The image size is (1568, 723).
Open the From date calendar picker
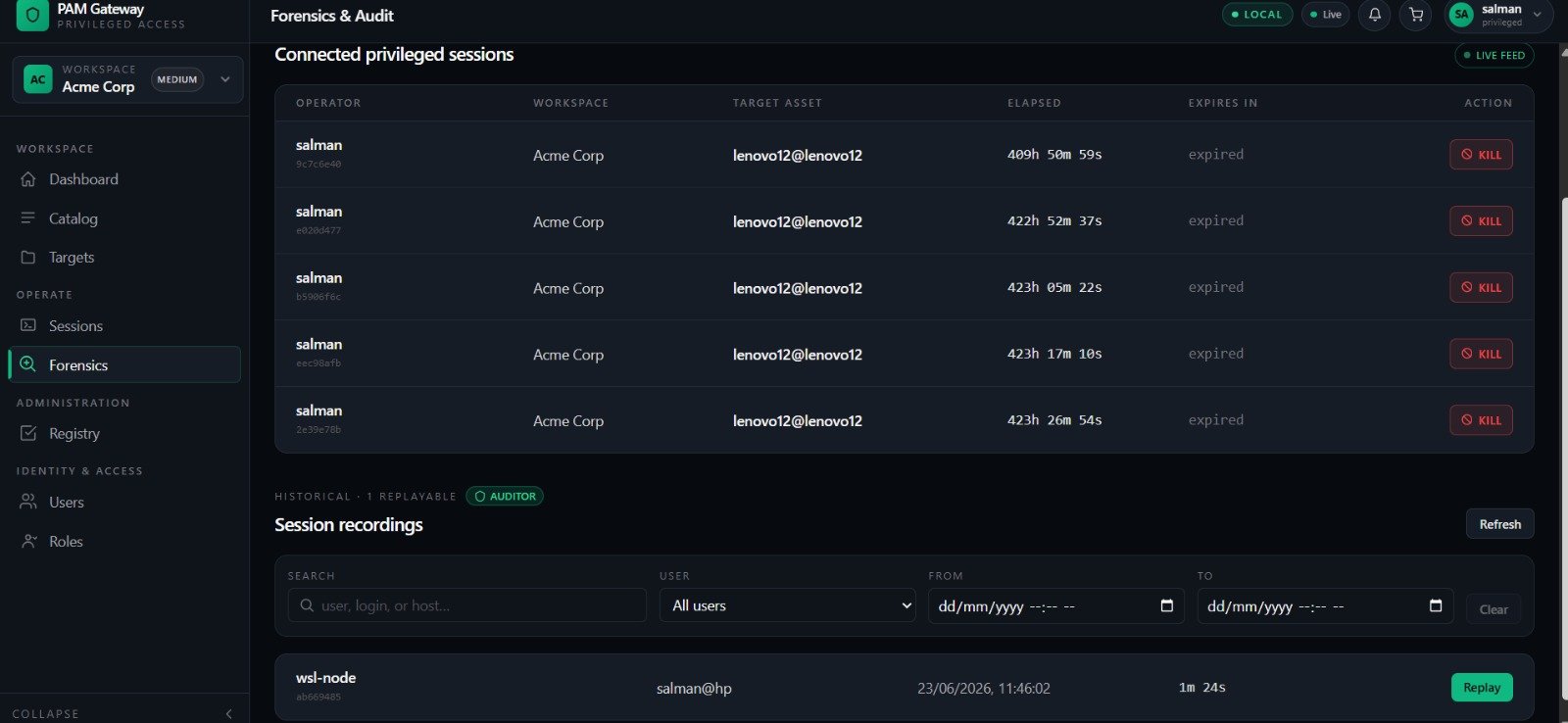click(x=1166, y=605)
